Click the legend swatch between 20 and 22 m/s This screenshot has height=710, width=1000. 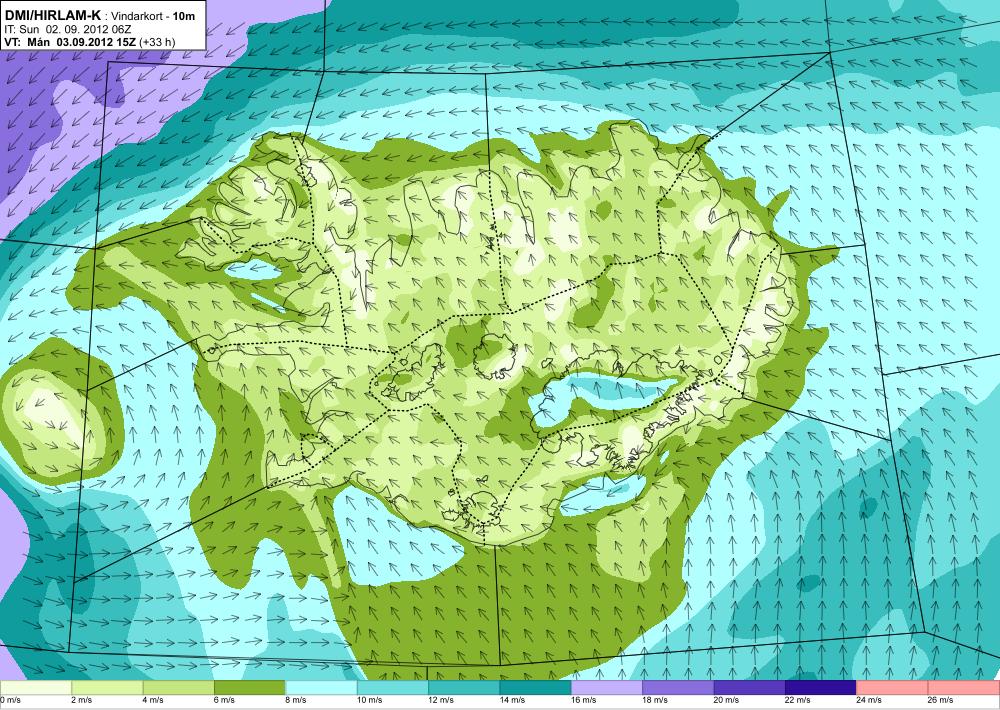coord(750,688)
